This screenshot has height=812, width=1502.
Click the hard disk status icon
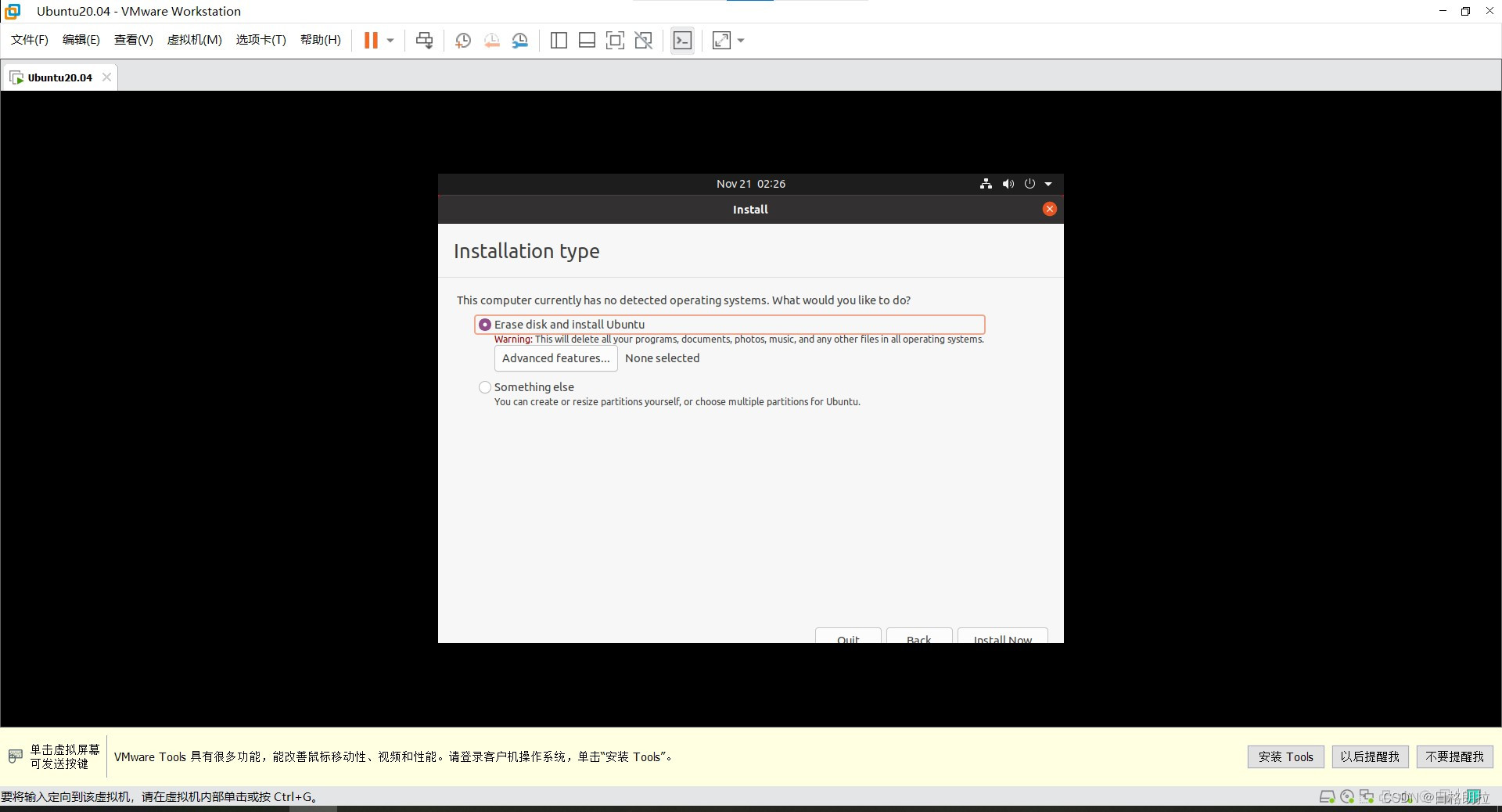(x=1327, y=797)
